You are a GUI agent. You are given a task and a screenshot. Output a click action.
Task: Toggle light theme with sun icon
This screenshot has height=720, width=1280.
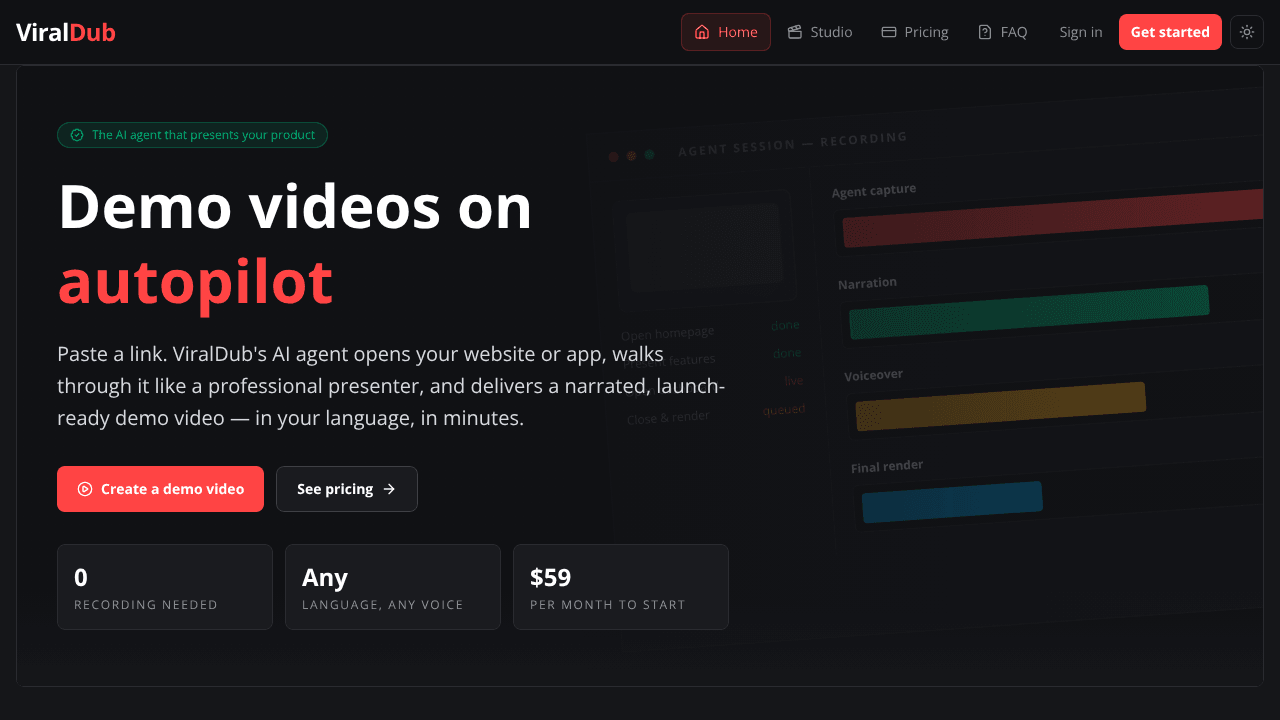coord(1247,32)
